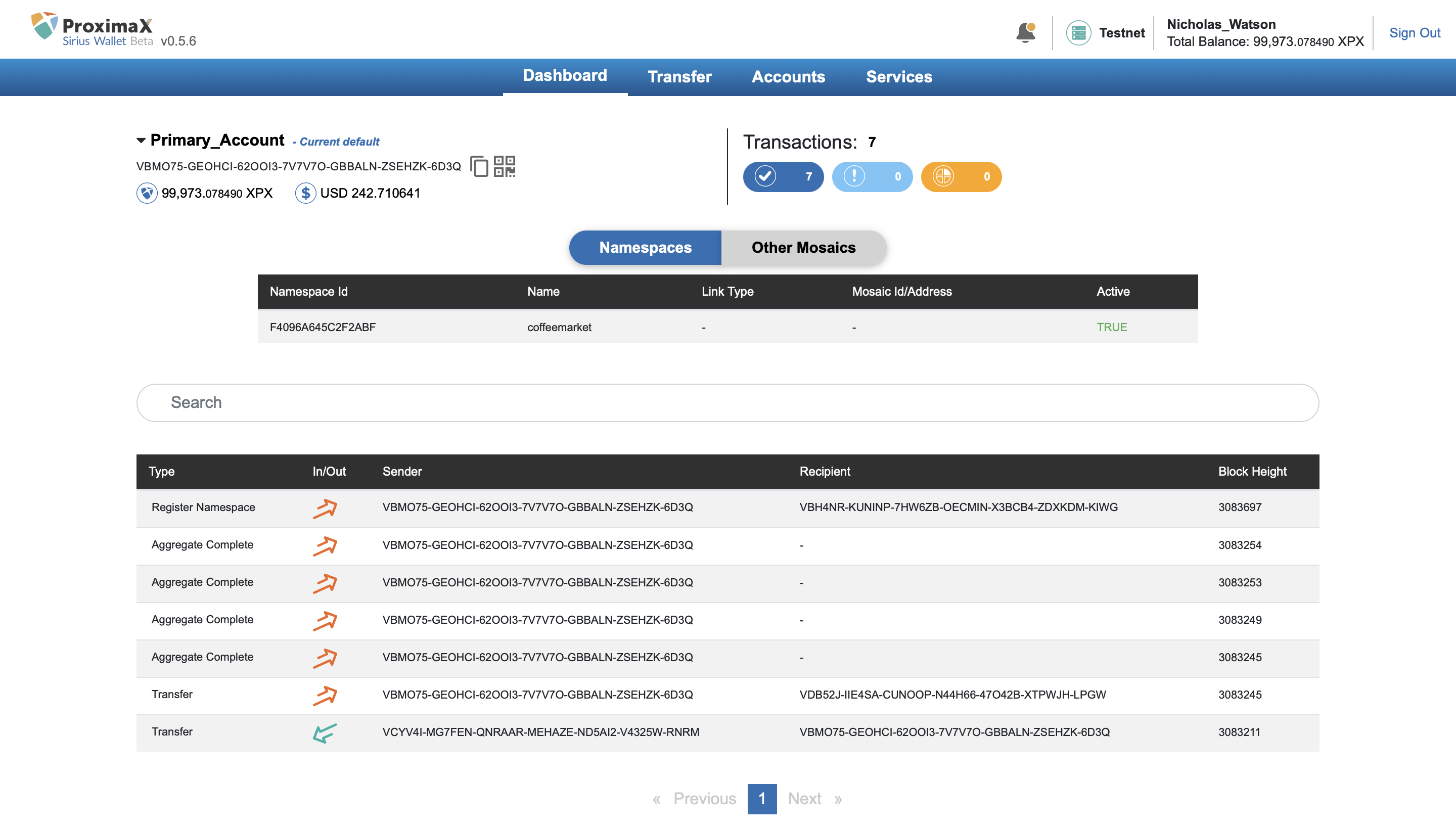Open the Transfer menu tab

(679, 77)
